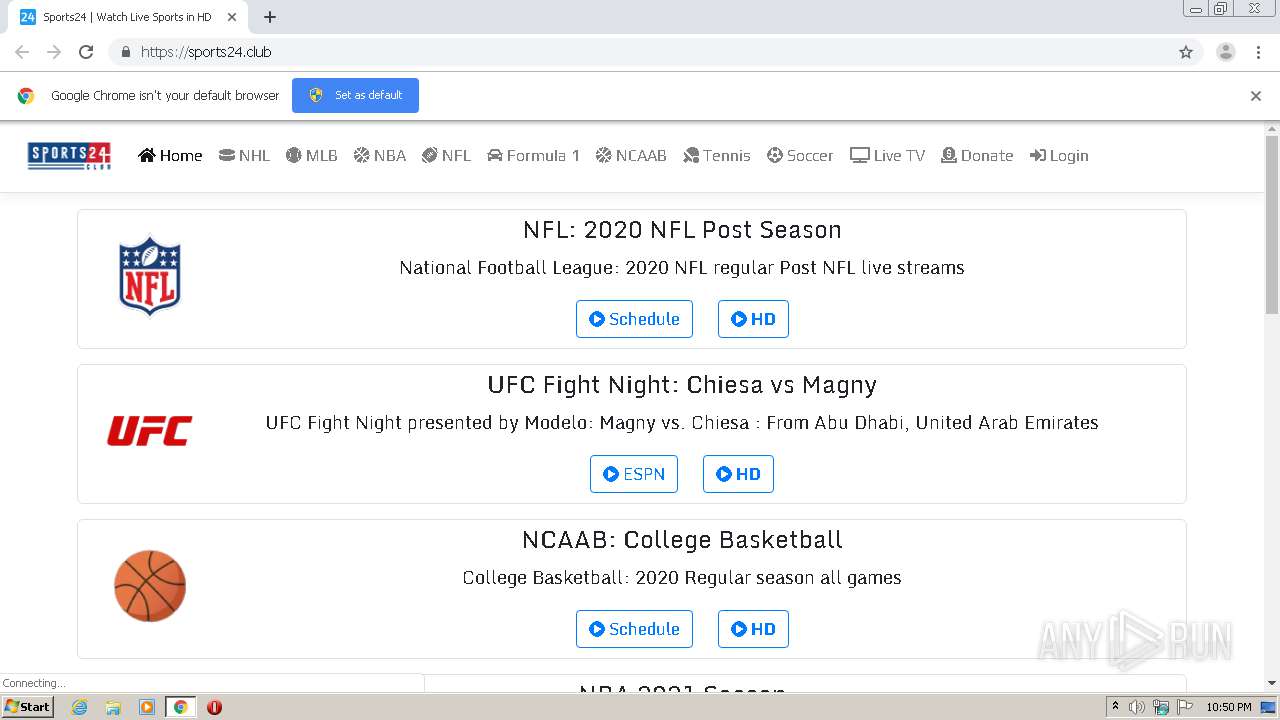Viewport: 1280px width, 720px height.
Task: Click the Chrome taskbar icon
Action: pos(180,707)
